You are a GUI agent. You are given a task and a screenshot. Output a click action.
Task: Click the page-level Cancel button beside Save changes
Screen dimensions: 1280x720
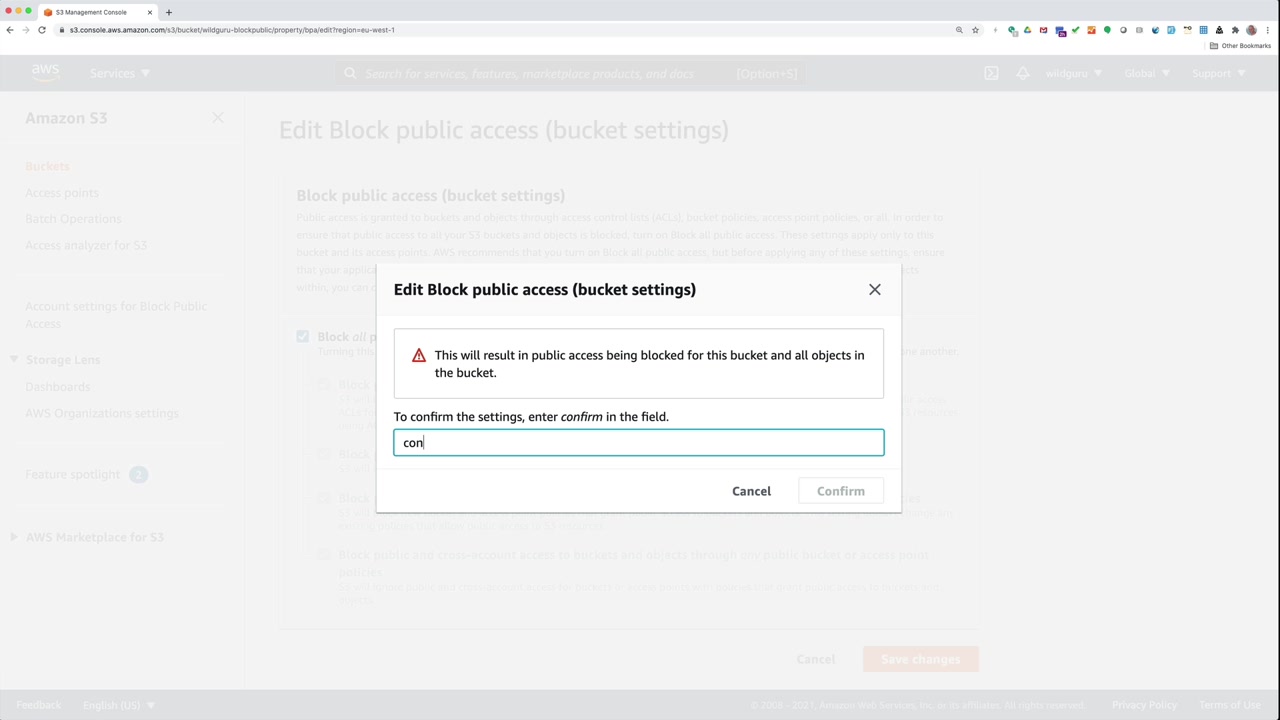point(816,659)
